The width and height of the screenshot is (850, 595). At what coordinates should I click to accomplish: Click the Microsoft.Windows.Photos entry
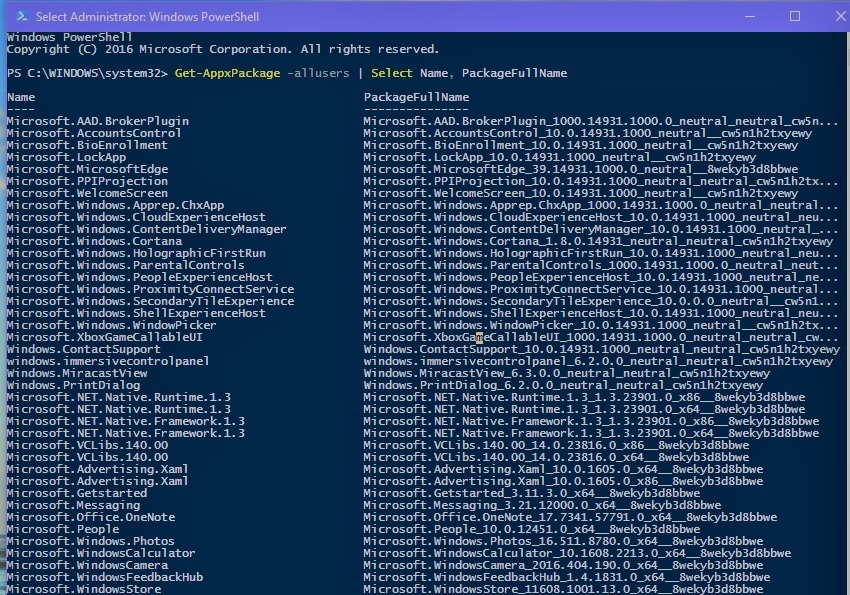point(86,541)
